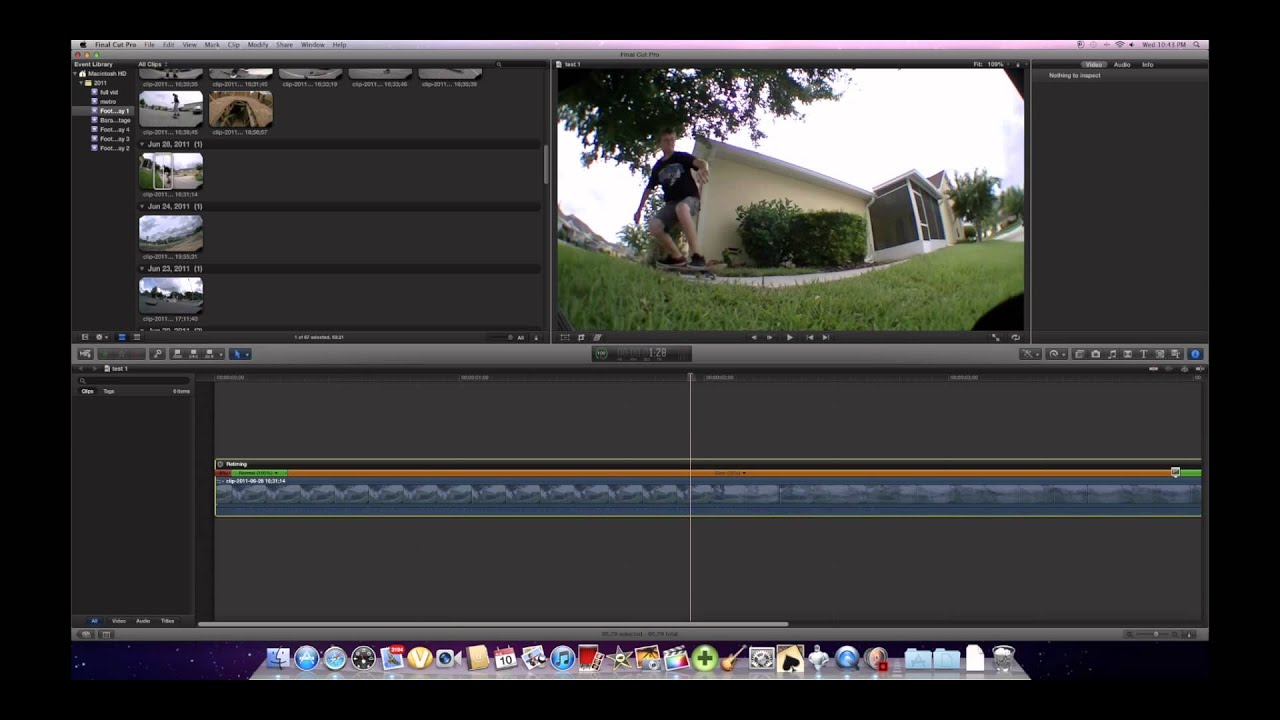
Task: Show All items in timeline index
Action: coord(95,621)
